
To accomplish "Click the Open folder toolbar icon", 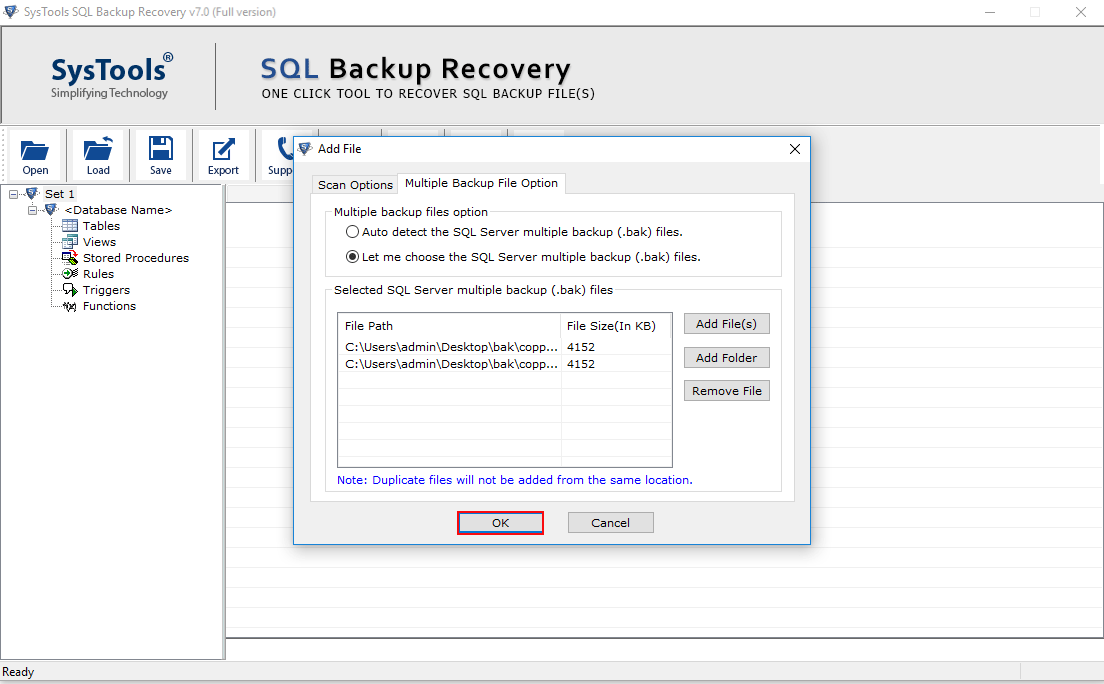I will pos(34,149).
